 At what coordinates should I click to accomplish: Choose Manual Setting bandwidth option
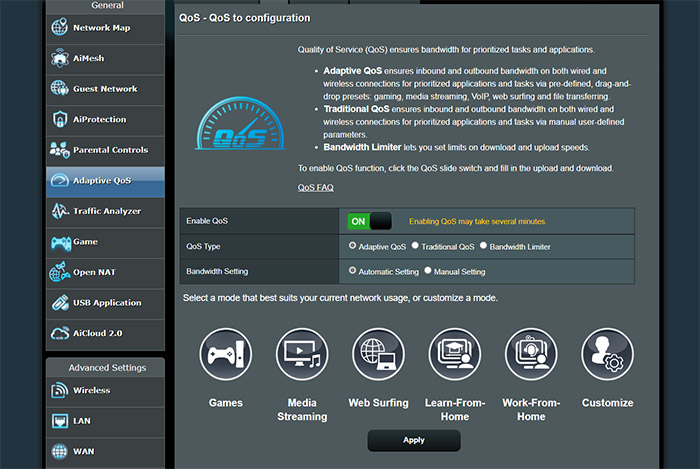pyautogui.click(x=428, y=270)
